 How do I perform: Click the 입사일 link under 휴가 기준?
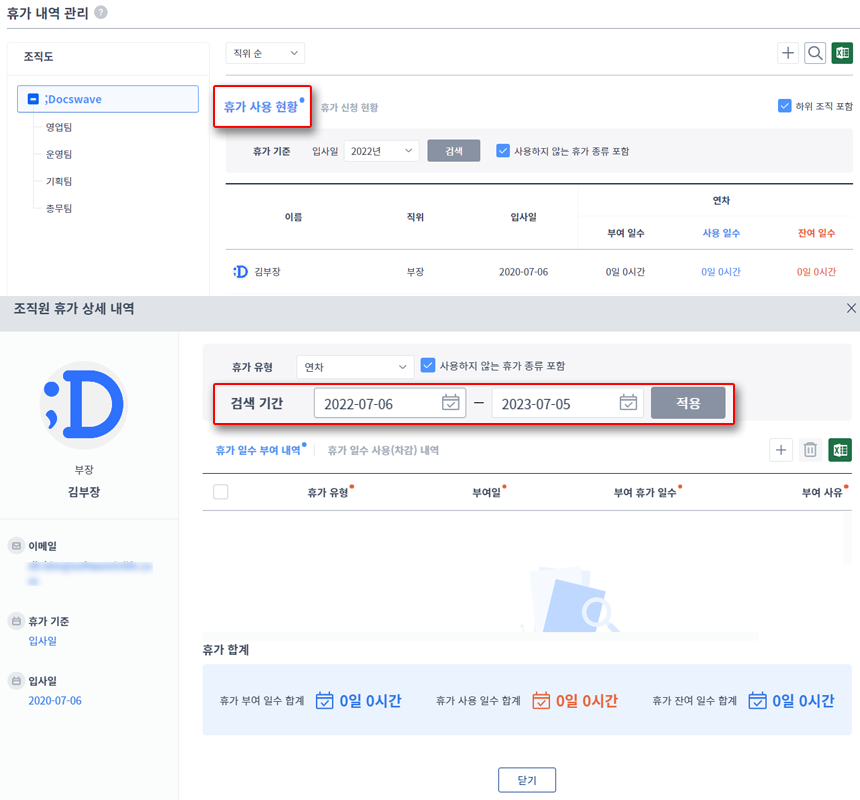(x=42, y=640)
